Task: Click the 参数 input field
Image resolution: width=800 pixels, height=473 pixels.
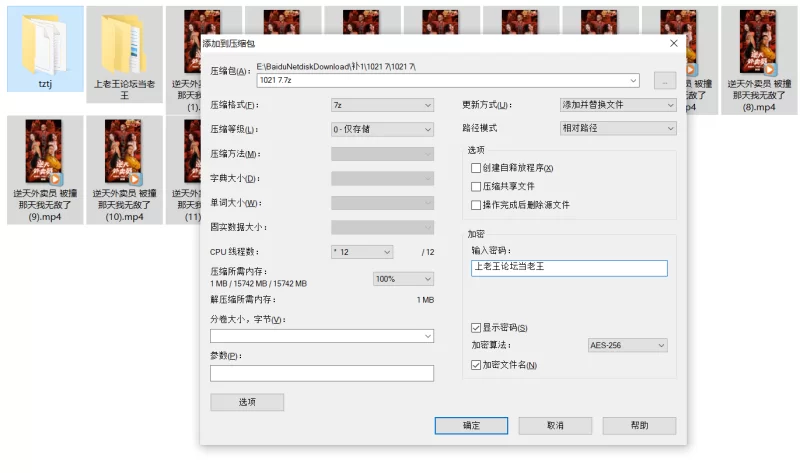Action: point(322,374)
